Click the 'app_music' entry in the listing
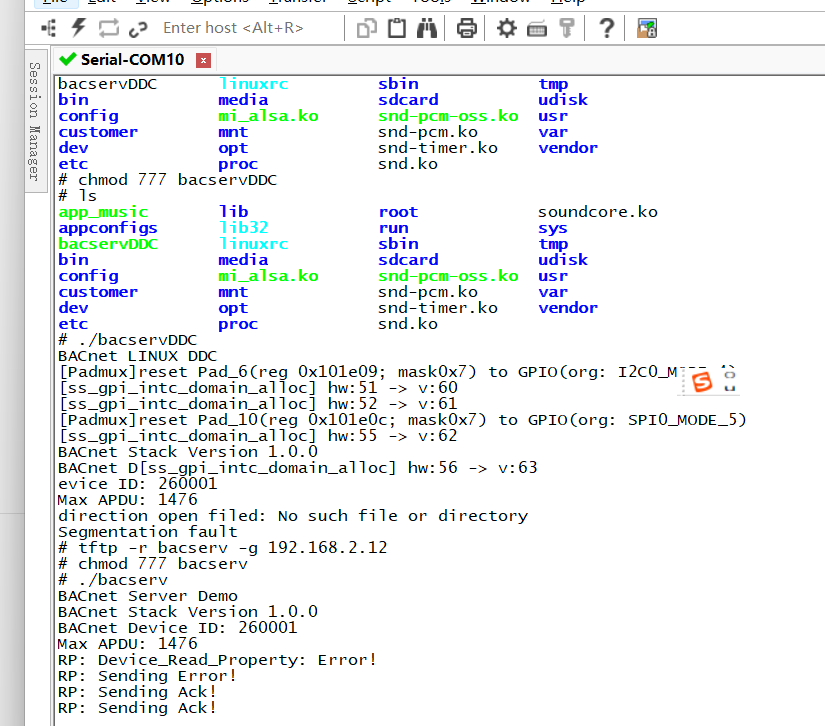The image size is (825, 726). click(x=103, y=212)
